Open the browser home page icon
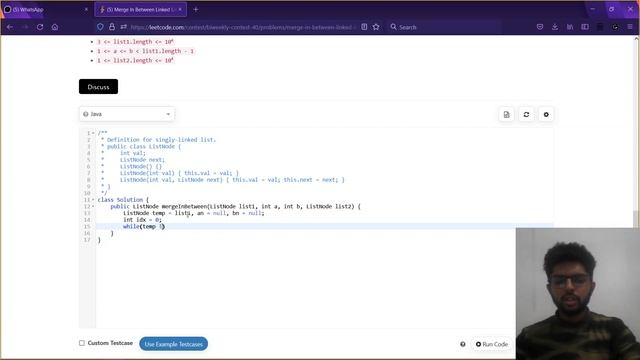Image resolution: width=640 pixels, height=360 pixels. pos(55,27)
